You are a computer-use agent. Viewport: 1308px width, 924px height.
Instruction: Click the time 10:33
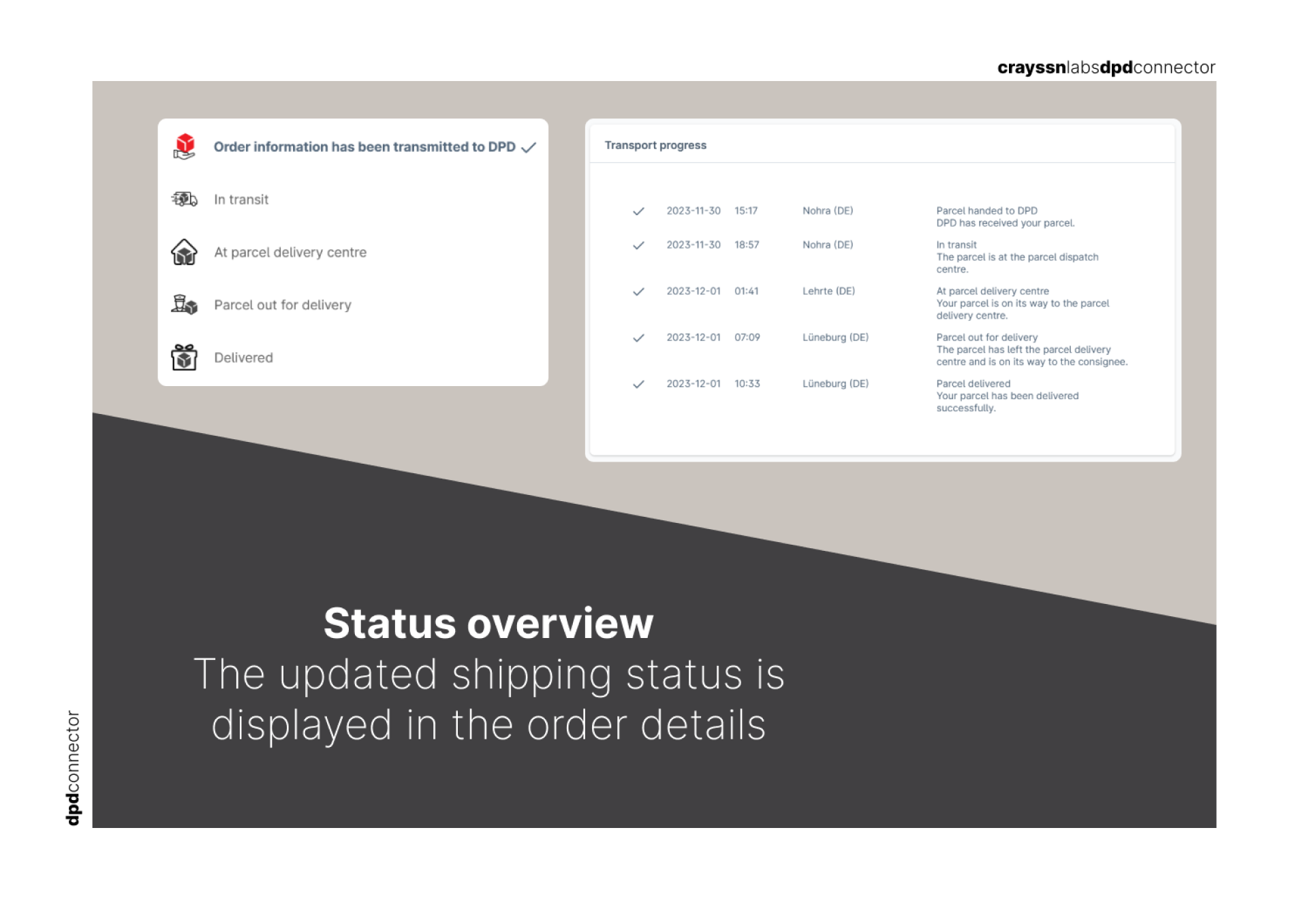click(747, 383)
